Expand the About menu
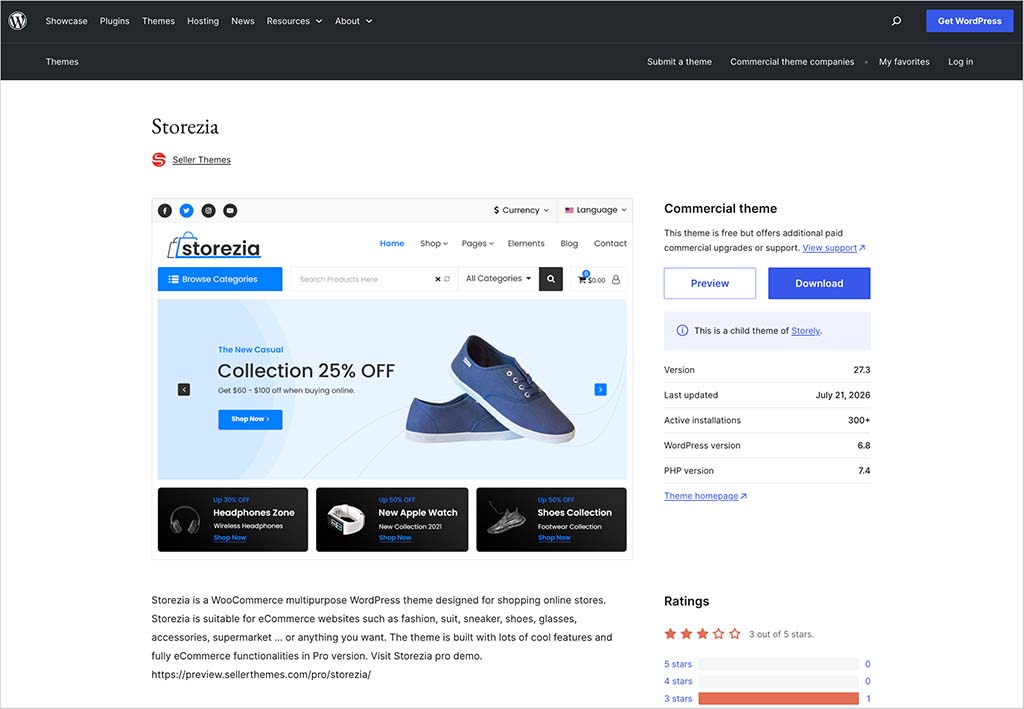The width and height of the screenshot is (1024, 709). coord(353,21)
